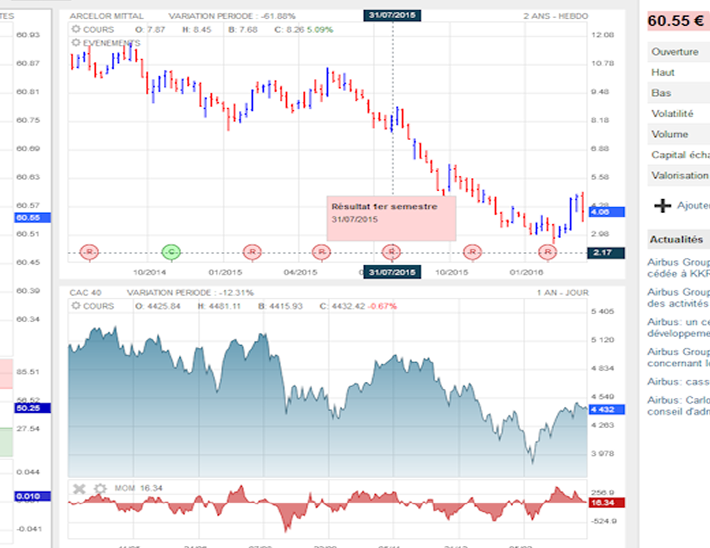This screenshot has width=710, height=548.
Task: Open the news link 'Airbus Group des activités'
Action: 678,298
